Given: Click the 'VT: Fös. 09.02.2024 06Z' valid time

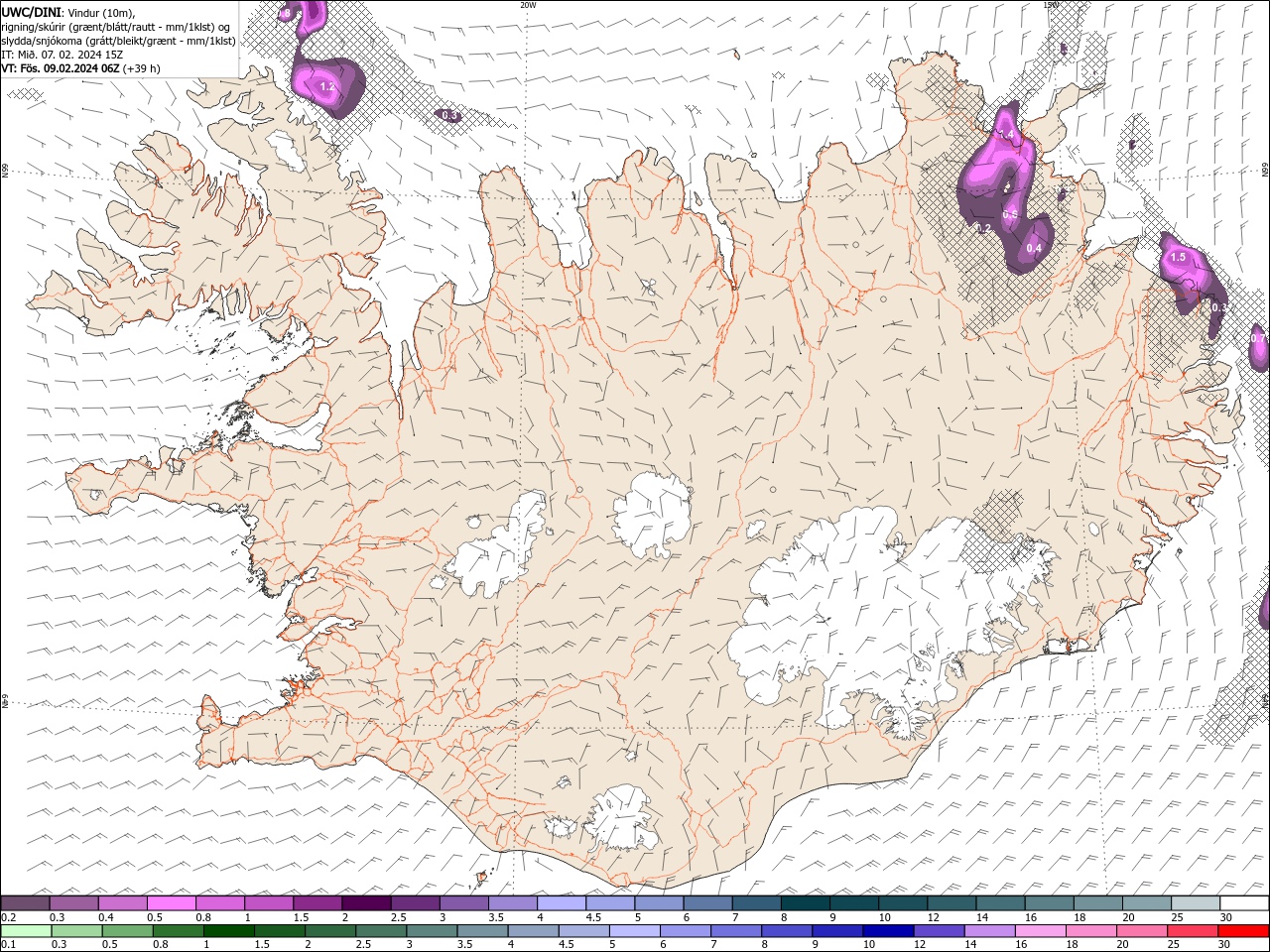Looking at the screenshot, I should 61,68.
